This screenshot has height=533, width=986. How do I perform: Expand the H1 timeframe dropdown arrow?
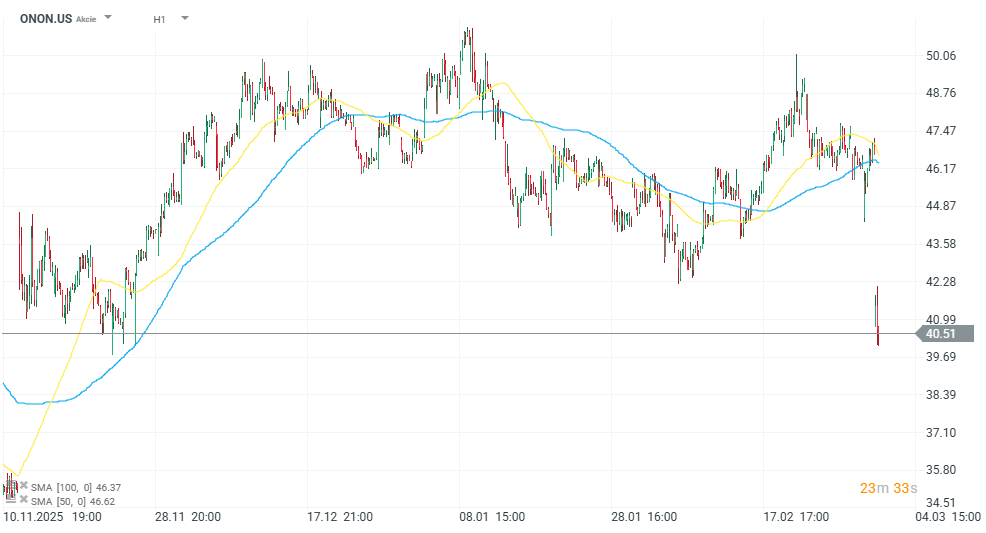185,18
